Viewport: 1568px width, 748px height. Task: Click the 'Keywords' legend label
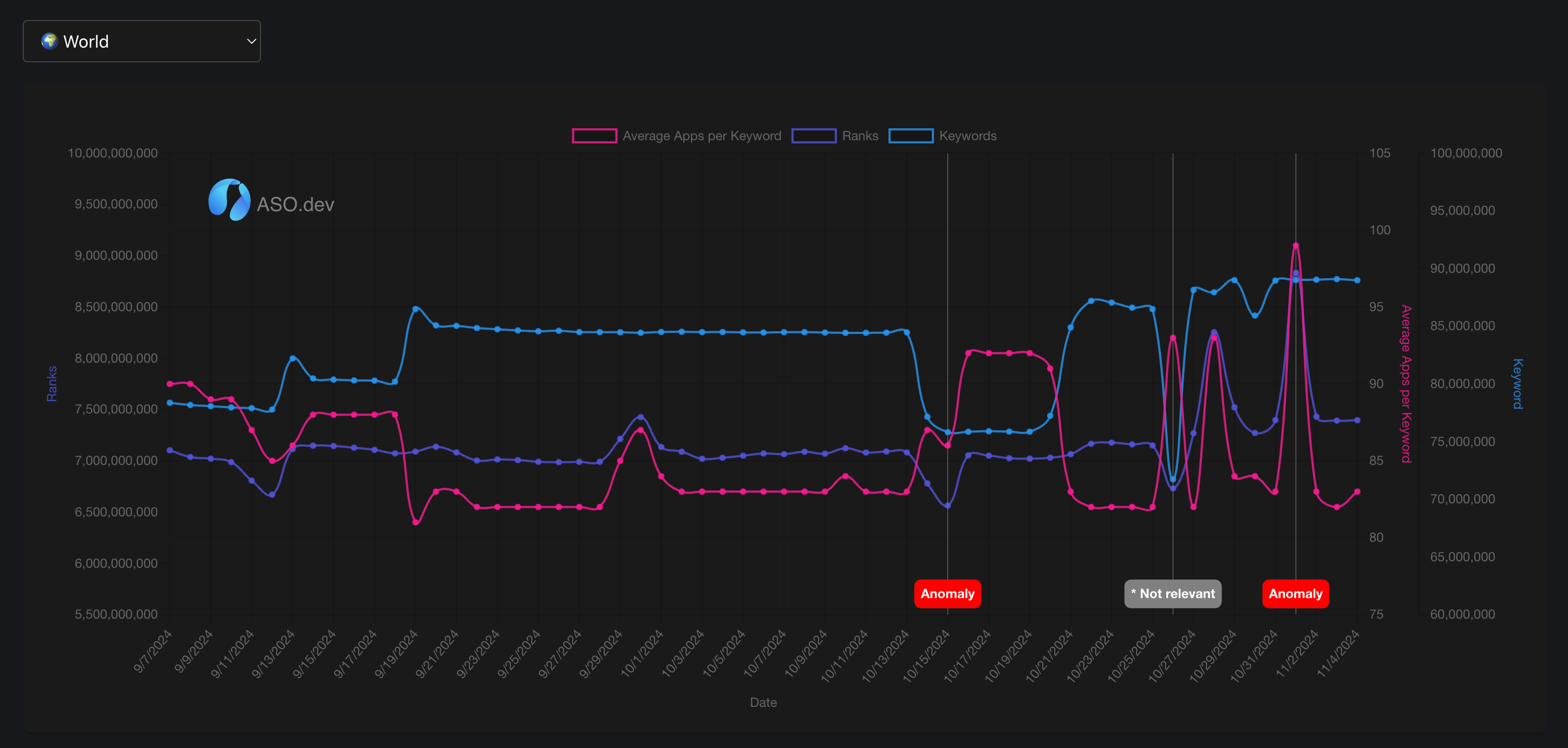(x=968, y=136)
